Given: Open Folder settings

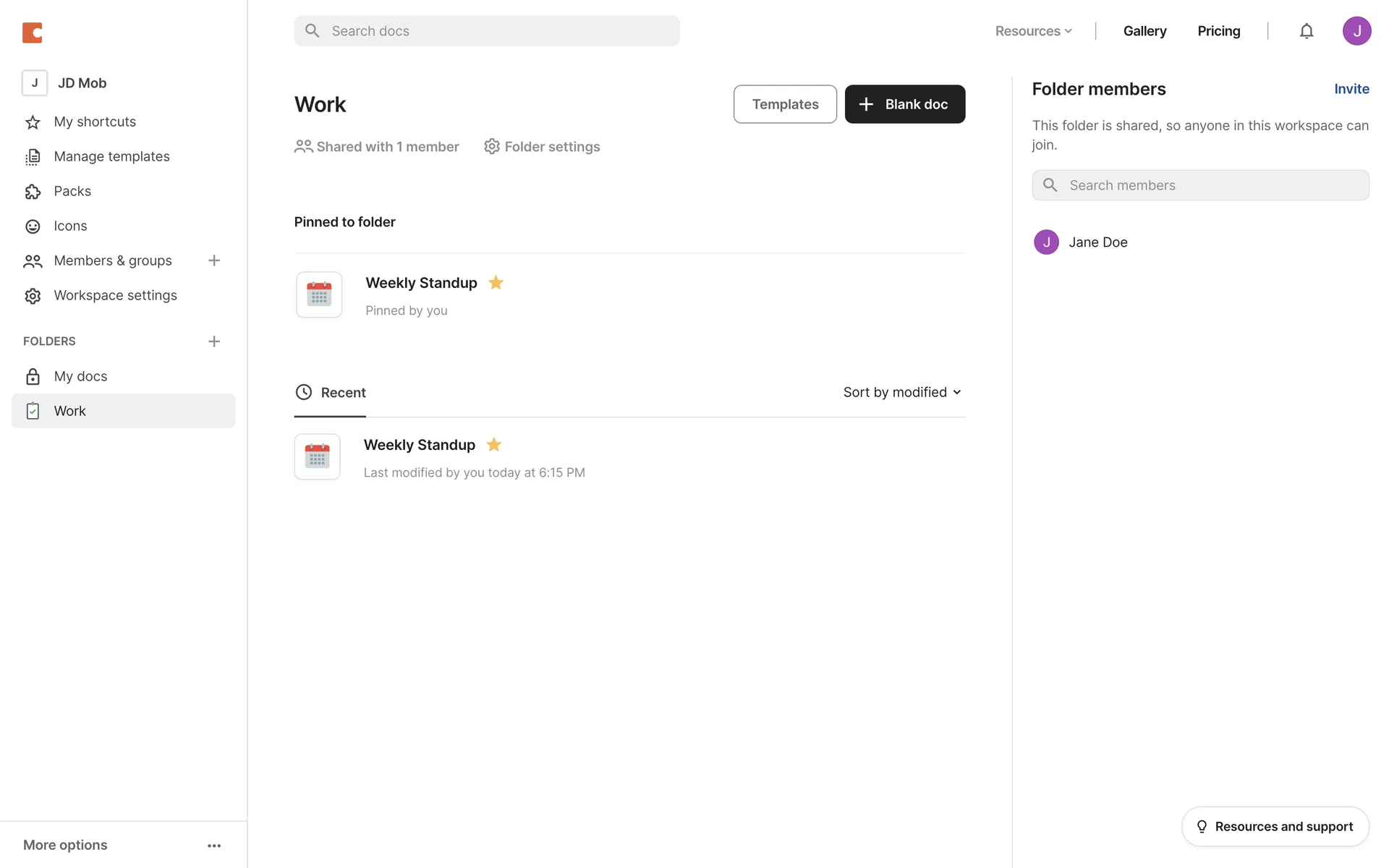Looking at the screenshot, I should [x=542, y=147].
